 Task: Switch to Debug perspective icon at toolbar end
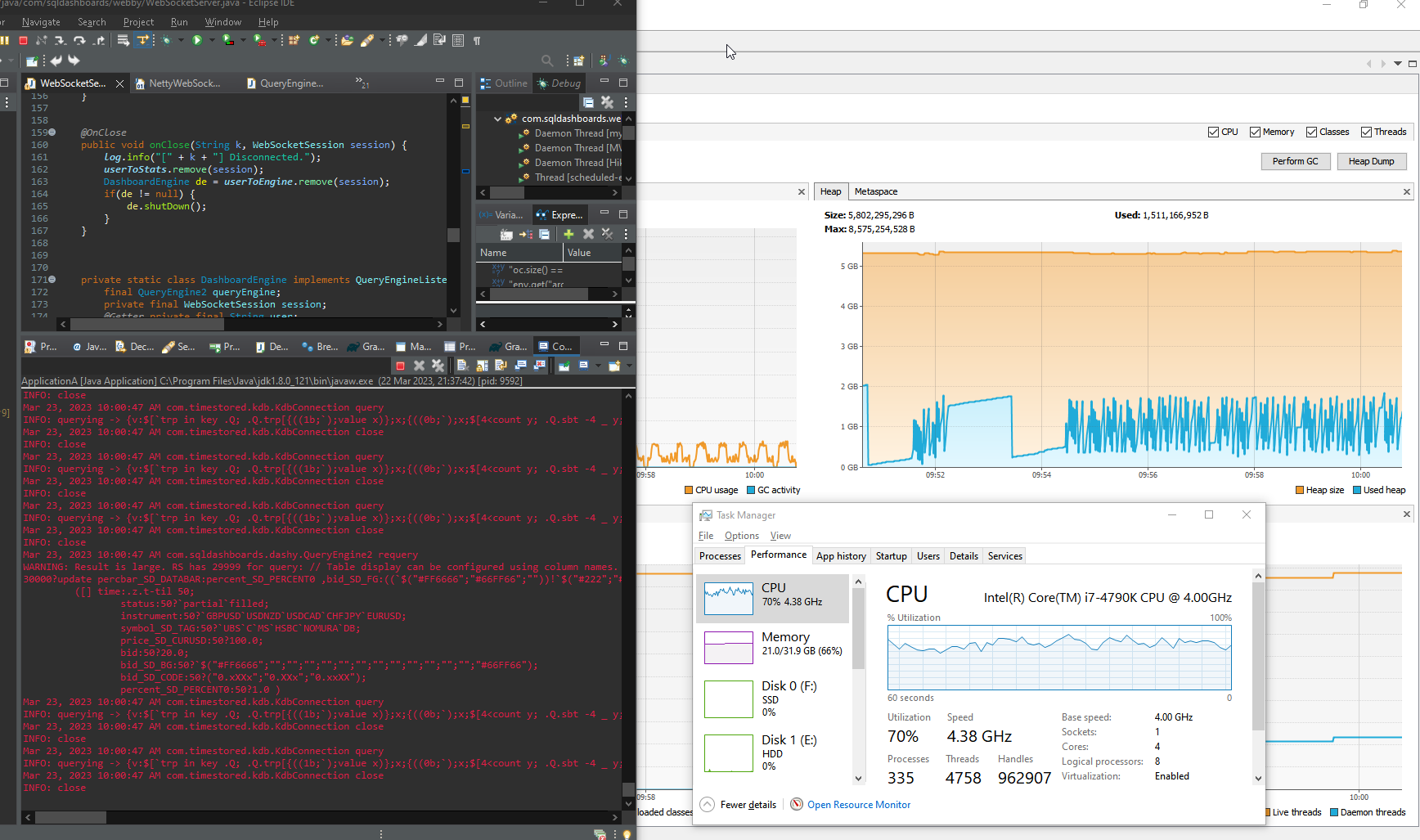[x=623, y=61]
